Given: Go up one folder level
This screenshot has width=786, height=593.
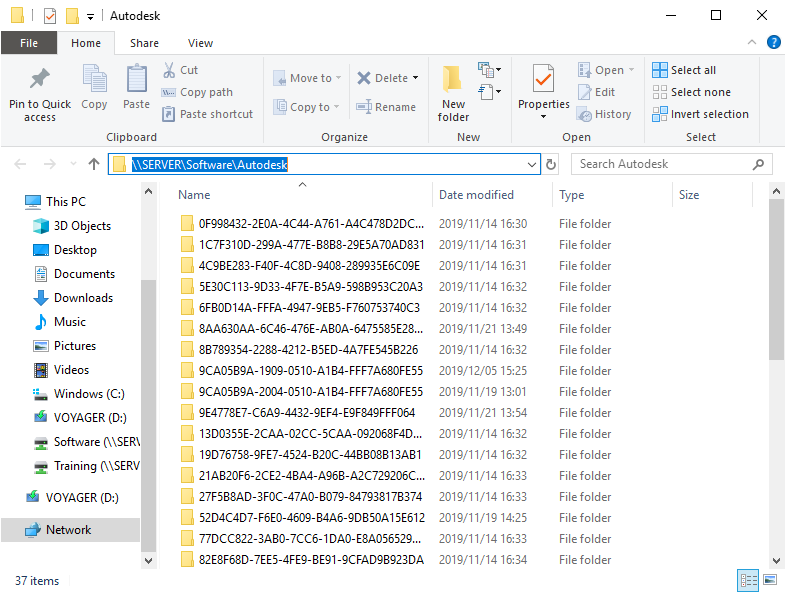Looking at the screenshot, I should (x=94, y=164).
